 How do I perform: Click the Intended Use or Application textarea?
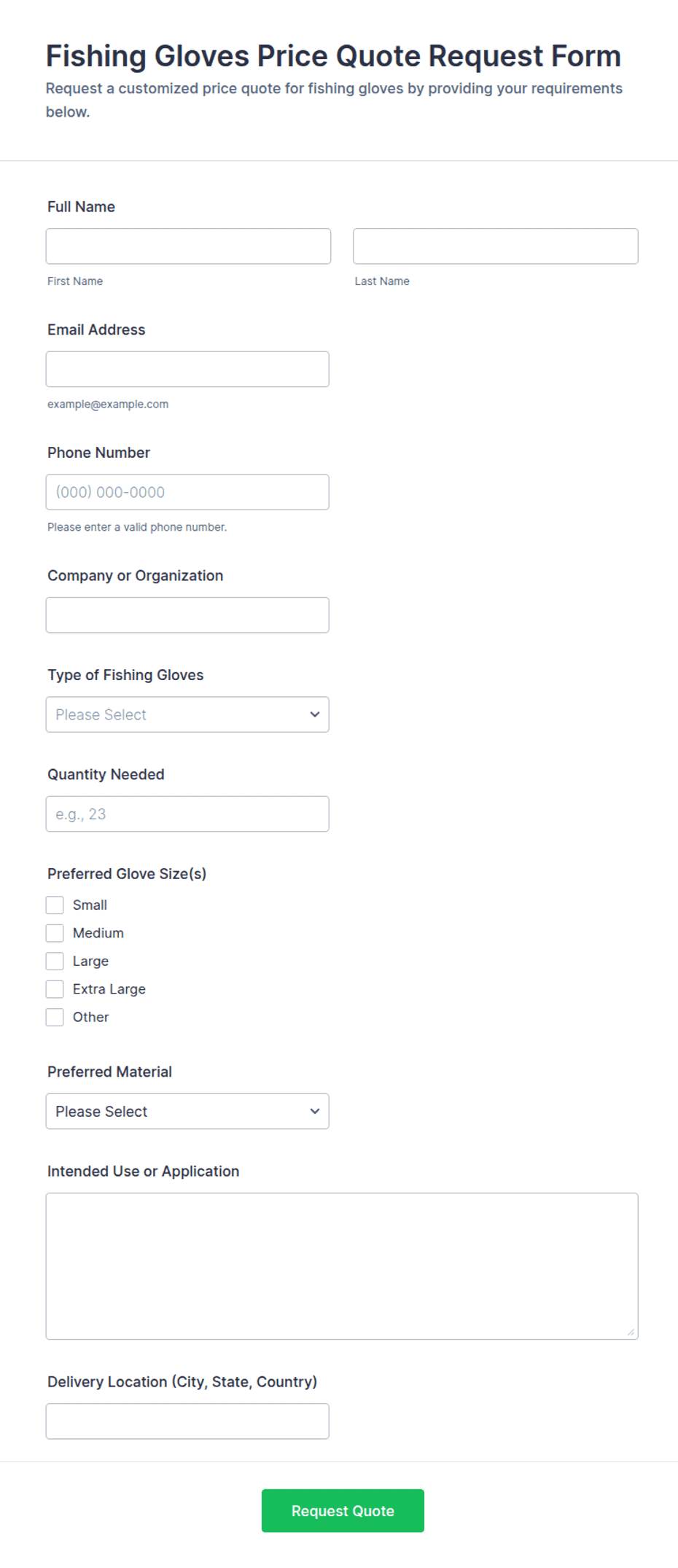coord(342,1266)
